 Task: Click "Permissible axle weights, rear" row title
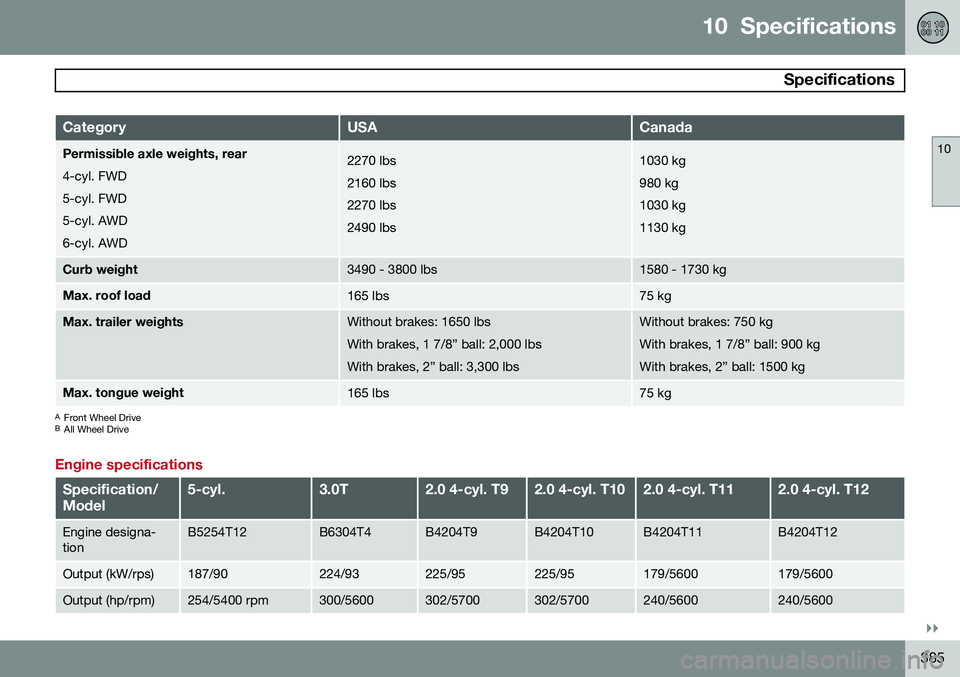[154, 154]
